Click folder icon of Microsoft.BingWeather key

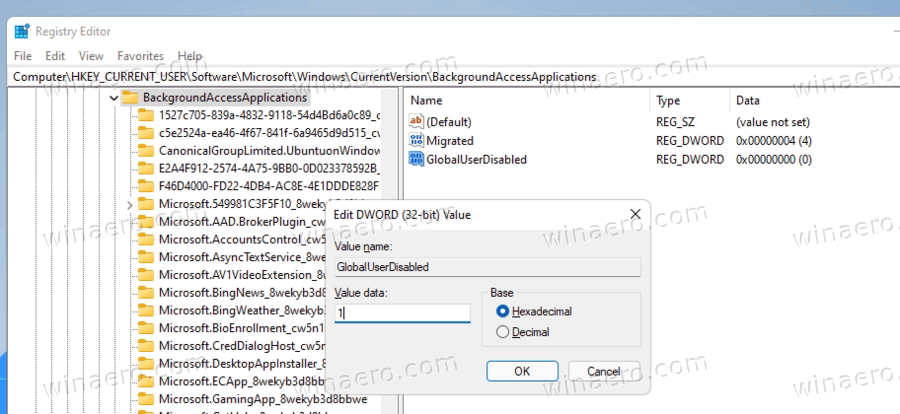tap(146, 311)
